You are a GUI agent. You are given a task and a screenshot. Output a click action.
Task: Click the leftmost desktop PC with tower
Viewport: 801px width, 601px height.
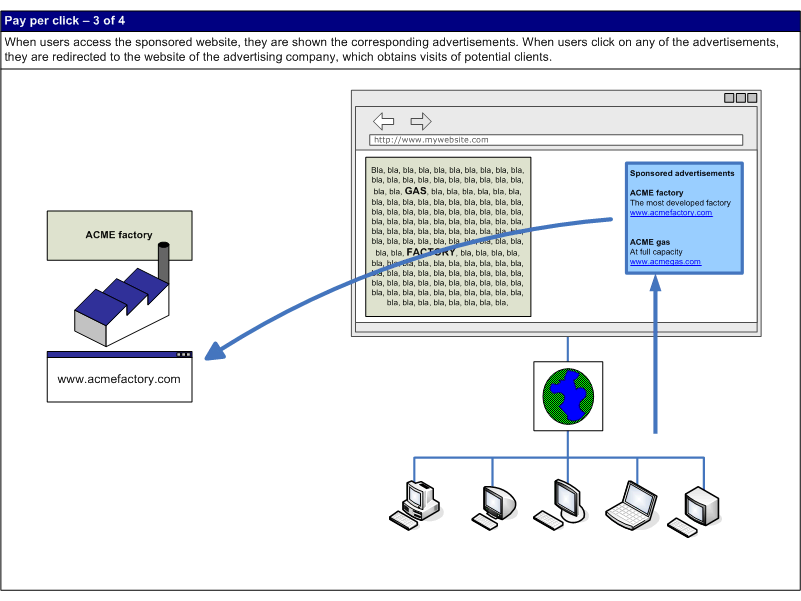tap(415, 505)
